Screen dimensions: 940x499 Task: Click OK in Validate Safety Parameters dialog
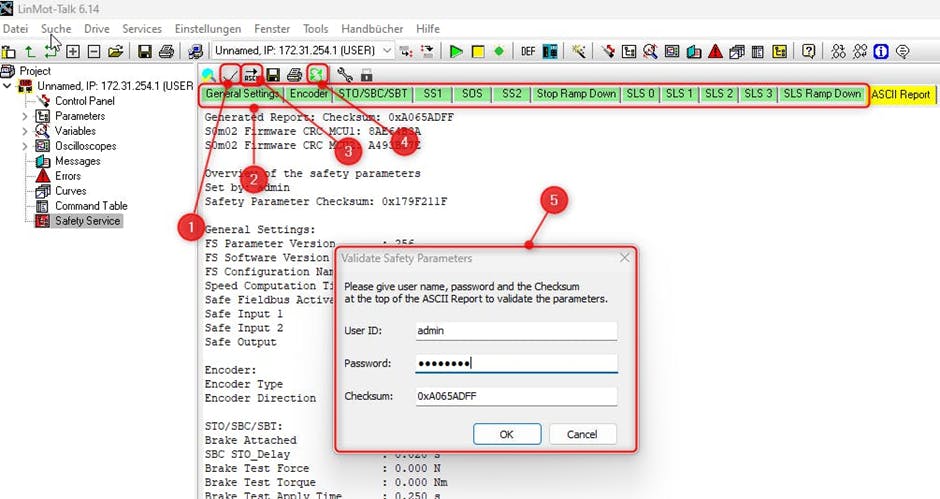point(506,435)
